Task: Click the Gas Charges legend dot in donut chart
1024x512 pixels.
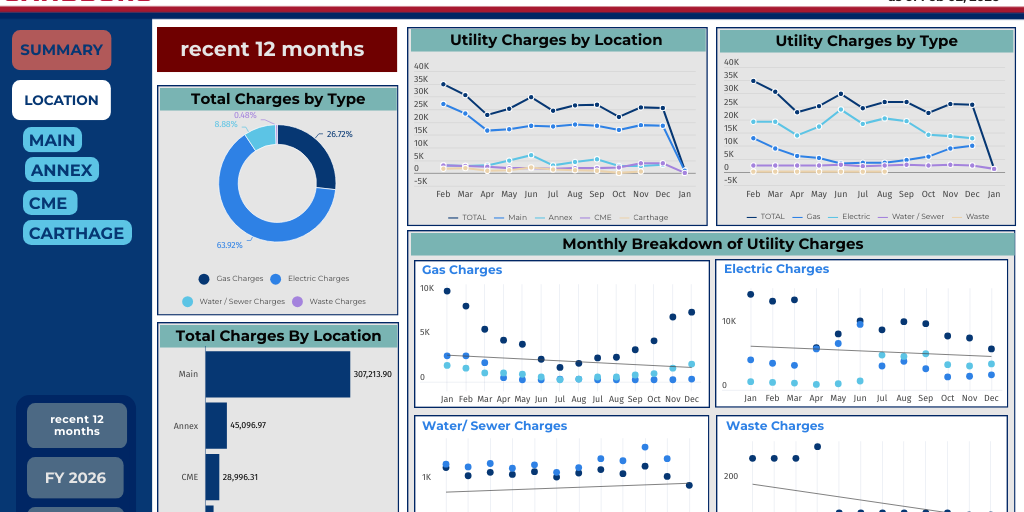Action: click(x=204, y=279)
